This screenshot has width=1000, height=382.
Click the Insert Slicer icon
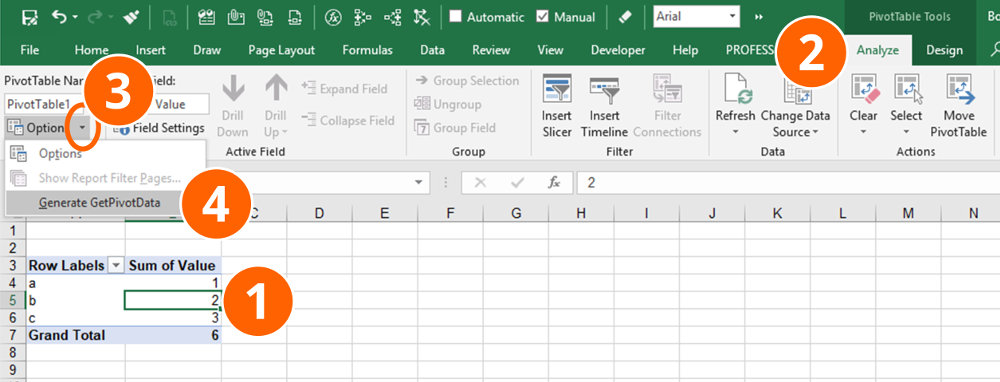[x=556, y=89]
